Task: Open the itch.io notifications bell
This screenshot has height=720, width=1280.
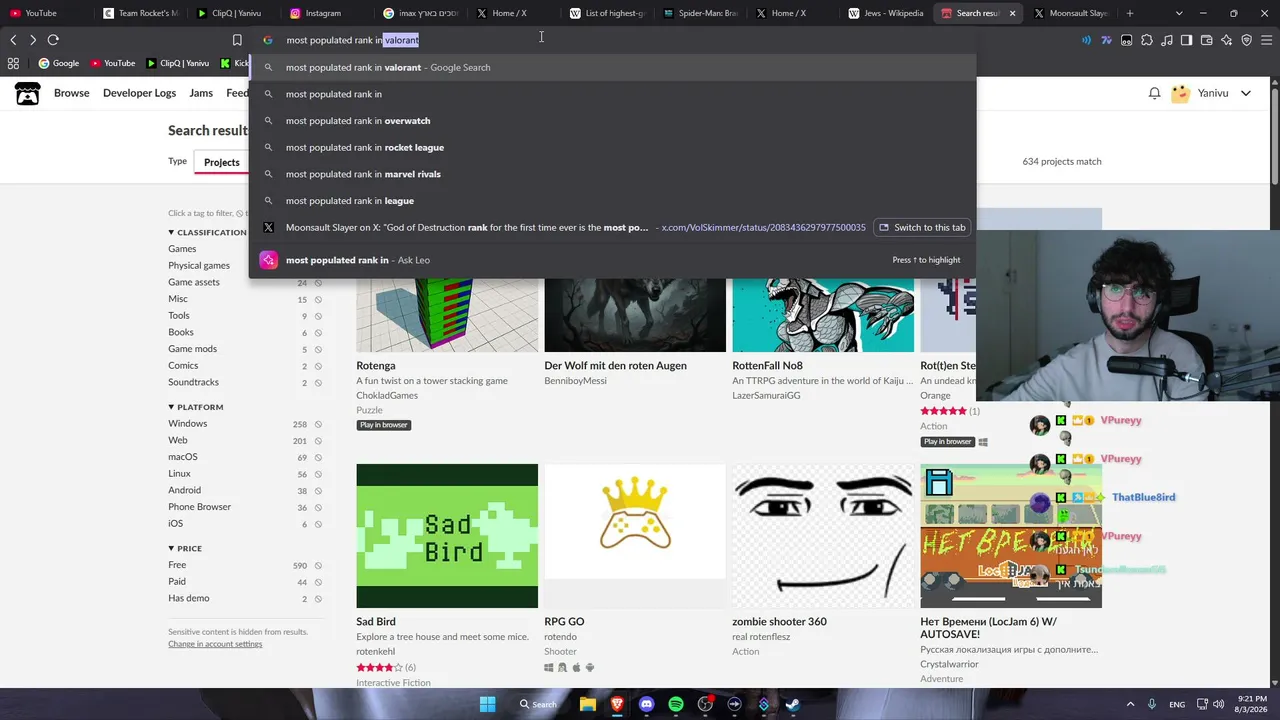Action: (1154, 93)
